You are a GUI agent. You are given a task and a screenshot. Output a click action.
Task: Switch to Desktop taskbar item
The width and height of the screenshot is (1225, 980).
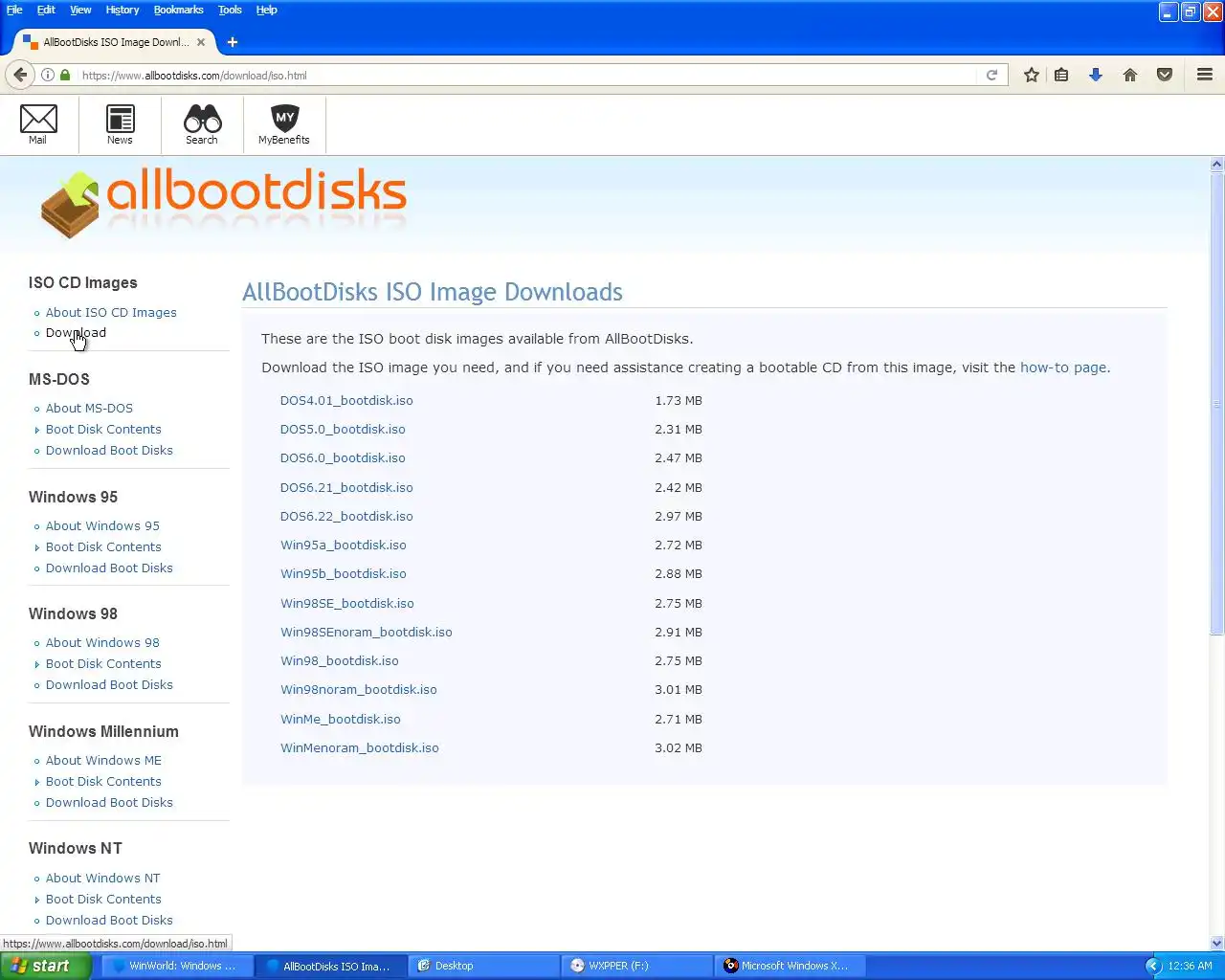click(x=483, y=966)
